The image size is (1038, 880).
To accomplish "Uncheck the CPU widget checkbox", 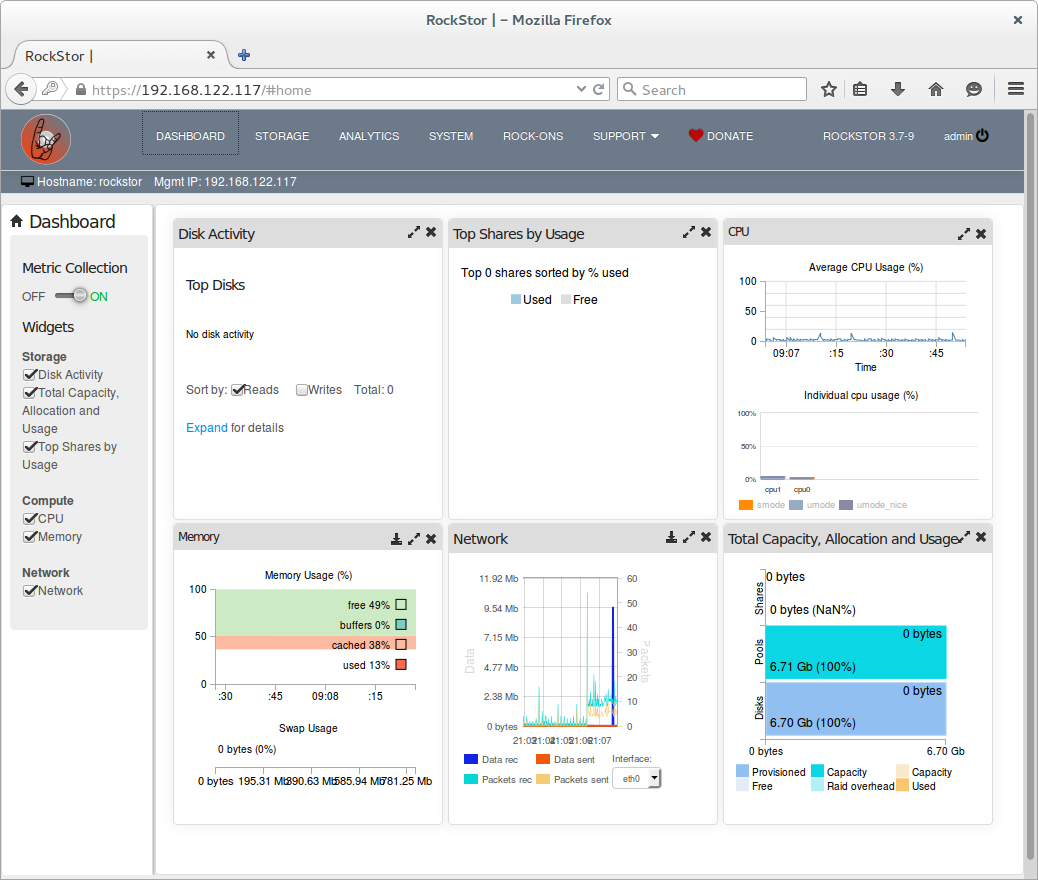I will (x=30, y=518).
